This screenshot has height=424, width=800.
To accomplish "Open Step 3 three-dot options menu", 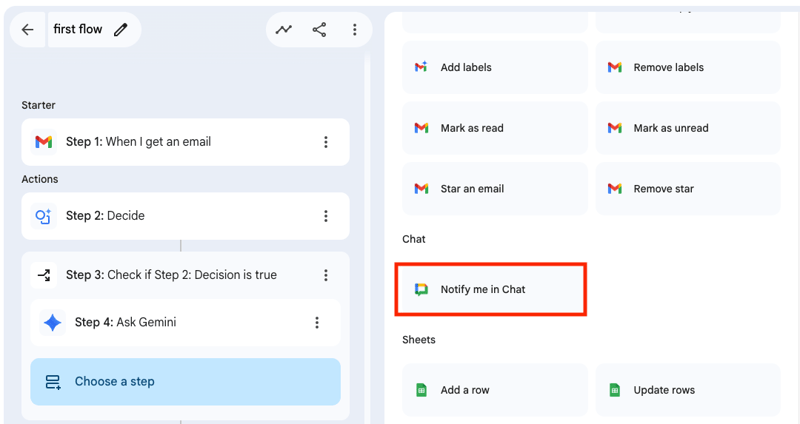I will pos(325,275).
